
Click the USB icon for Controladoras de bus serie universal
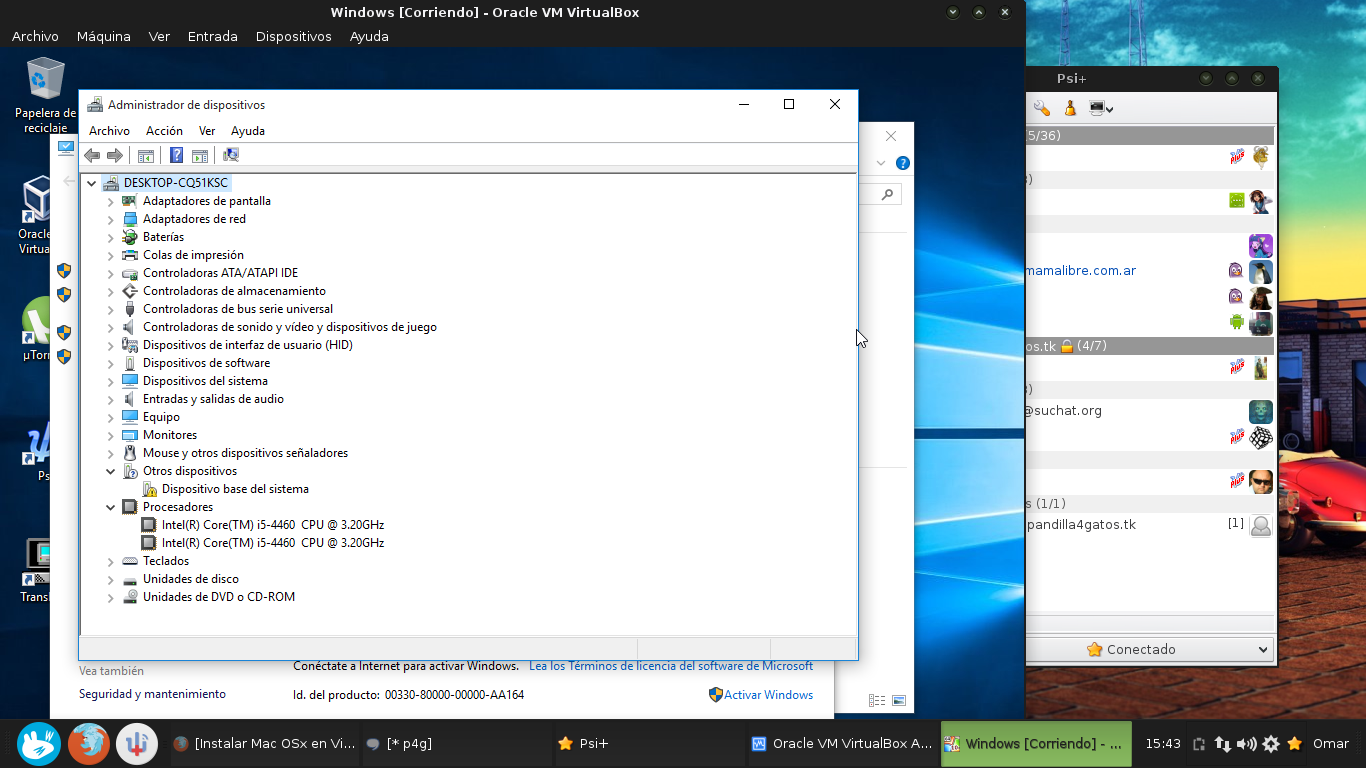[x=130, y=309]
